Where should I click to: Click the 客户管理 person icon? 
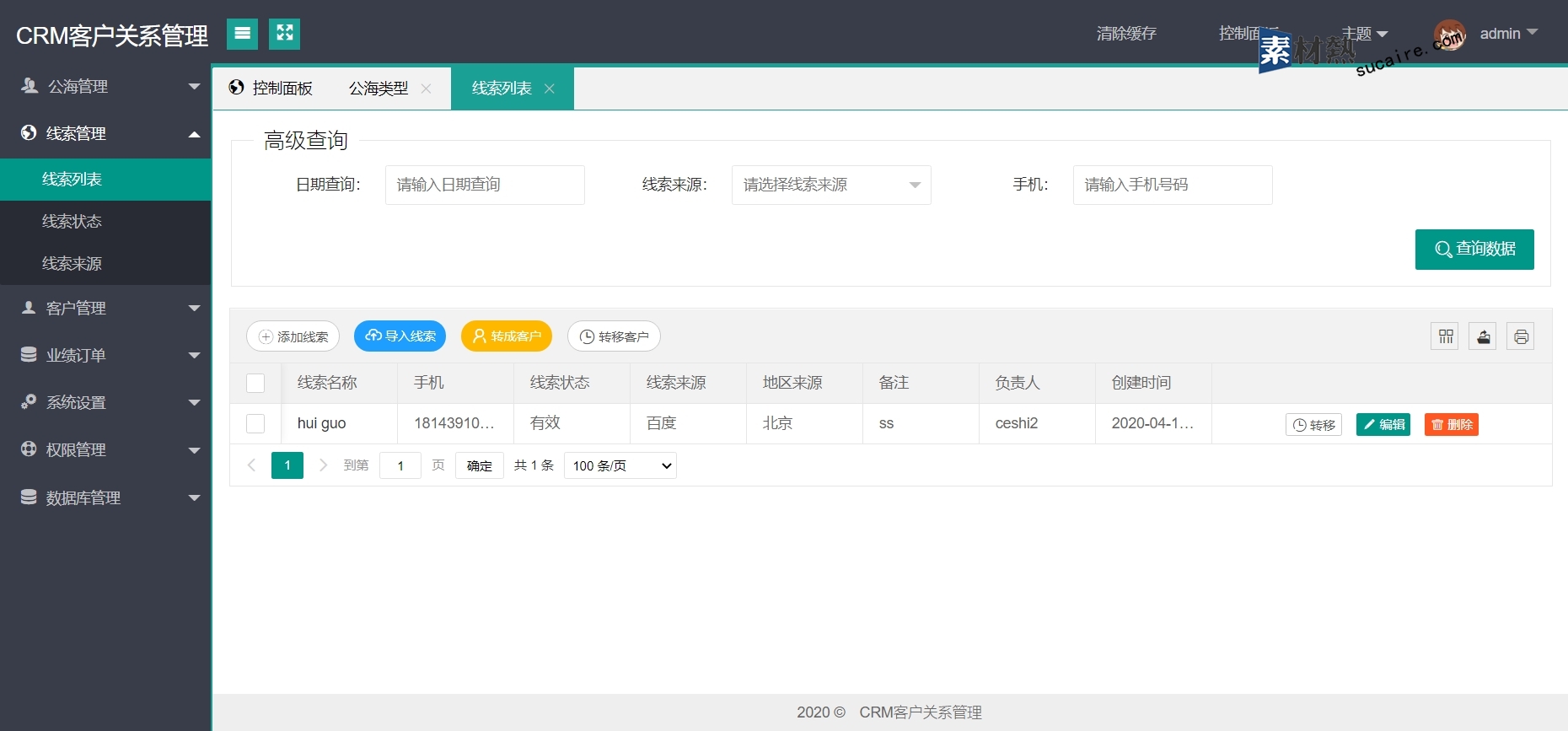click(x=29, y=308)
